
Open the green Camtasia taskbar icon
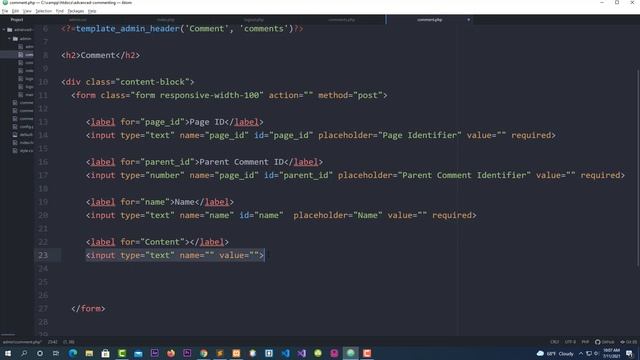pyautogui.click(x=122, y=353)
